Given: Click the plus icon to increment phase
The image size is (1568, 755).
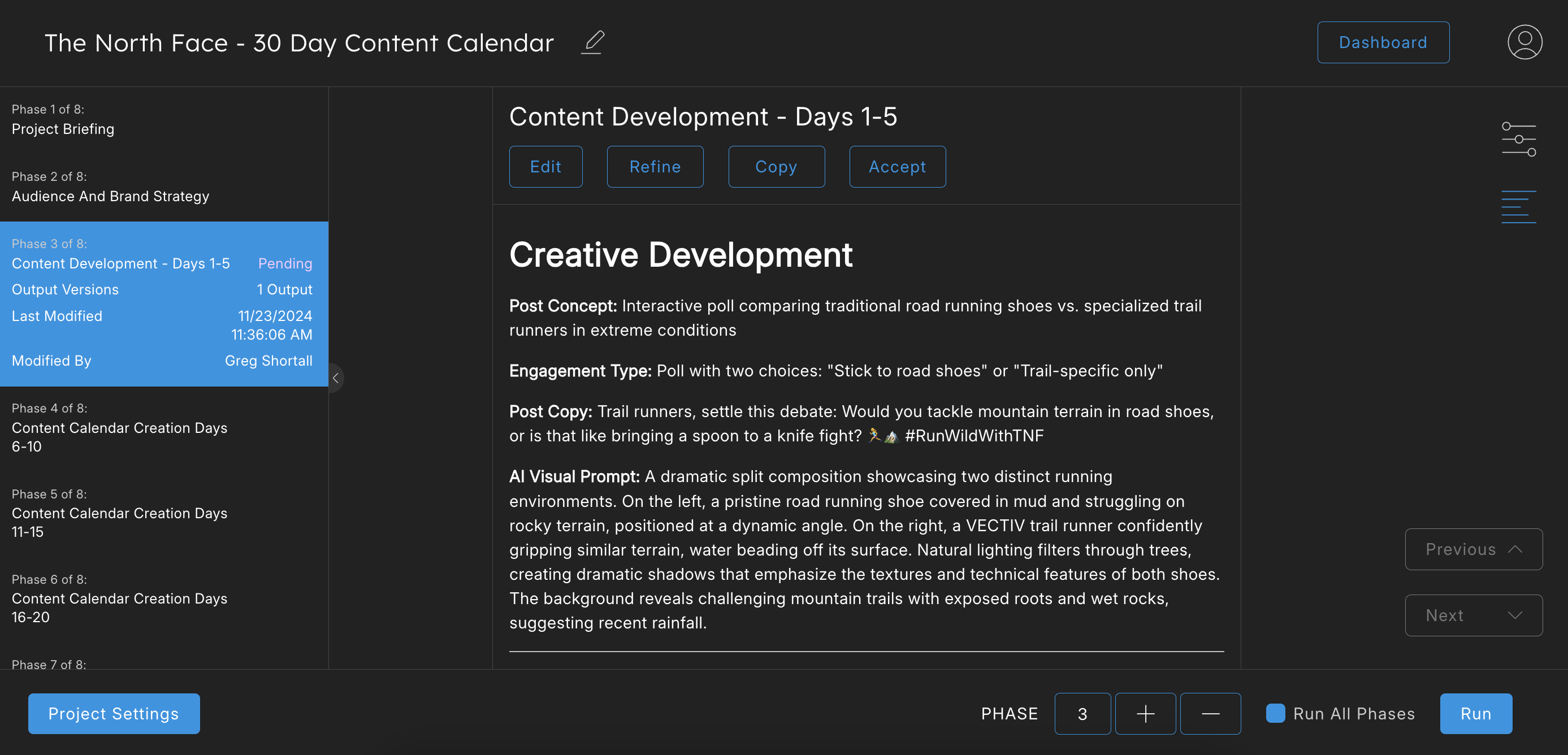Looking at the screenshot, I should coord(1145,714).
